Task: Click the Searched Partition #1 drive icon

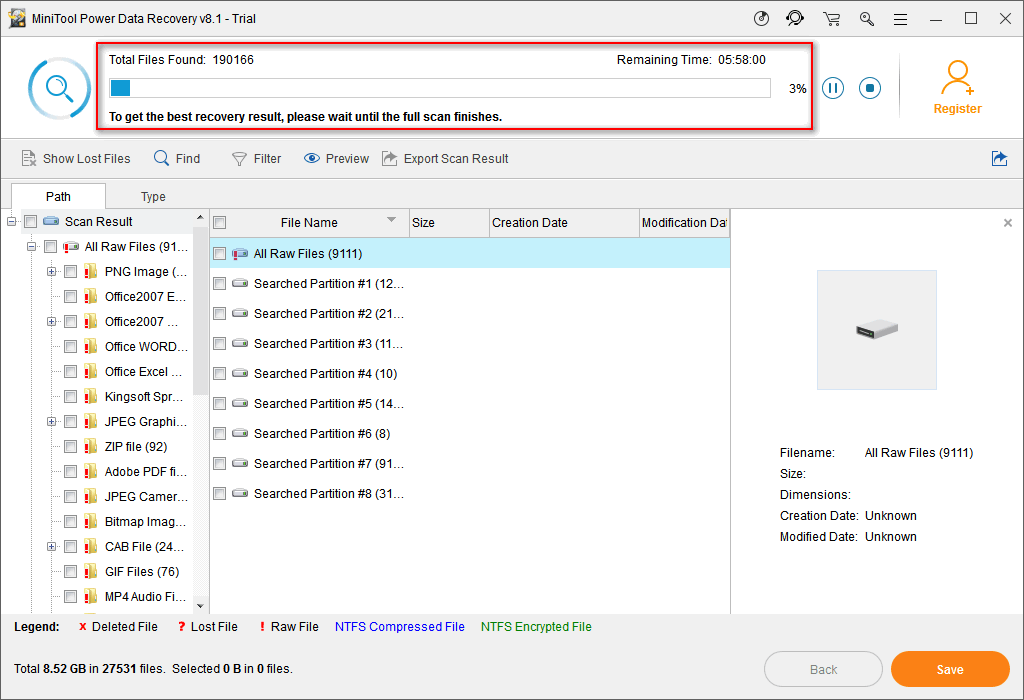Action: click(240, 283)
